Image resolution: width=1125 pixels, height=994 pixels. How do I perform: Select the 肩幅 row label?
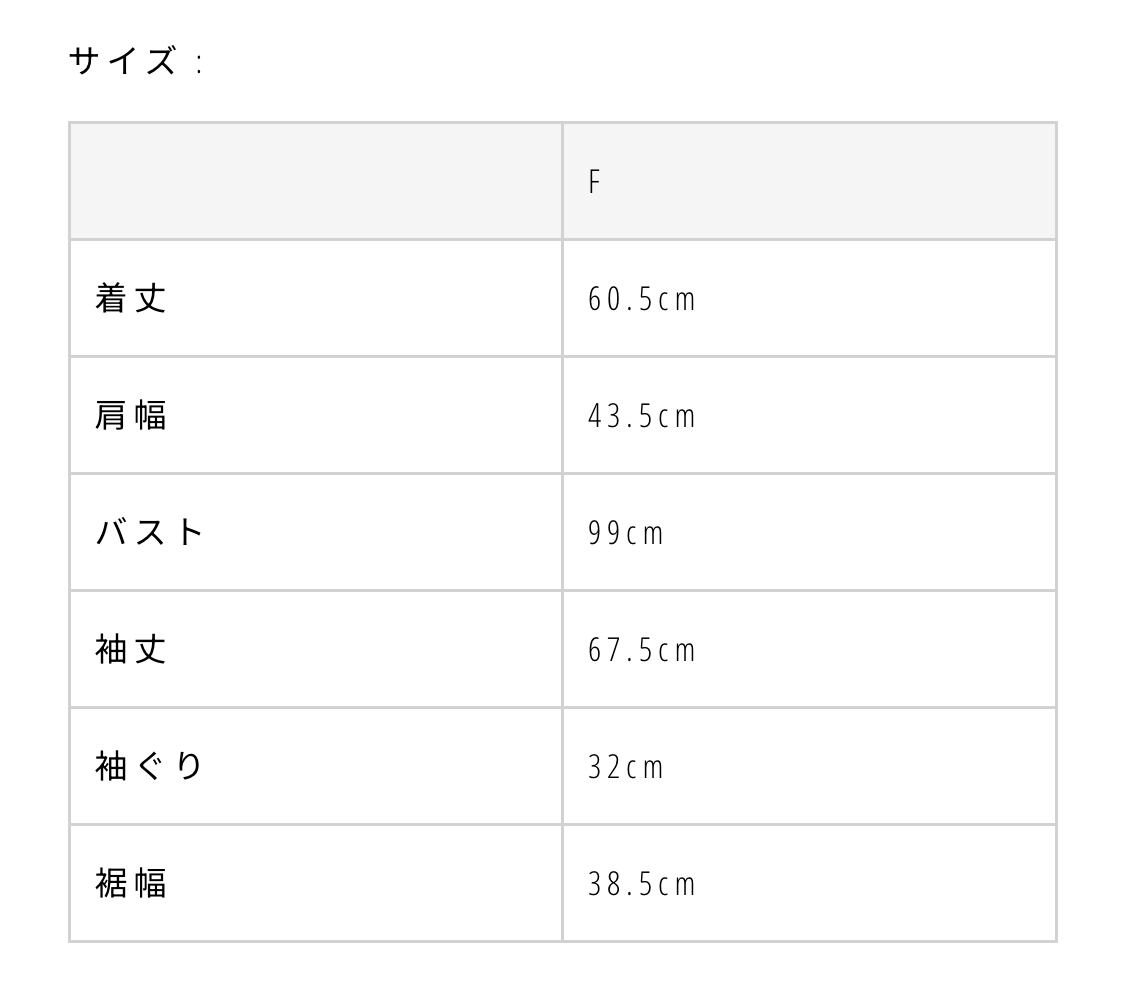click(131, 415)
